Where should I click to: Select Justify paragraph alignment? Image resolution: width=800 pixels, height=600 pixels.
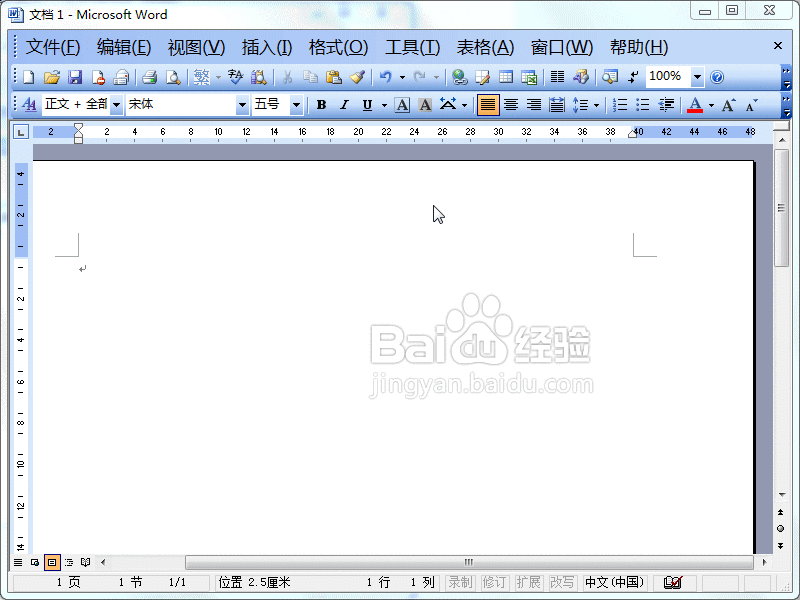[488, 105]
